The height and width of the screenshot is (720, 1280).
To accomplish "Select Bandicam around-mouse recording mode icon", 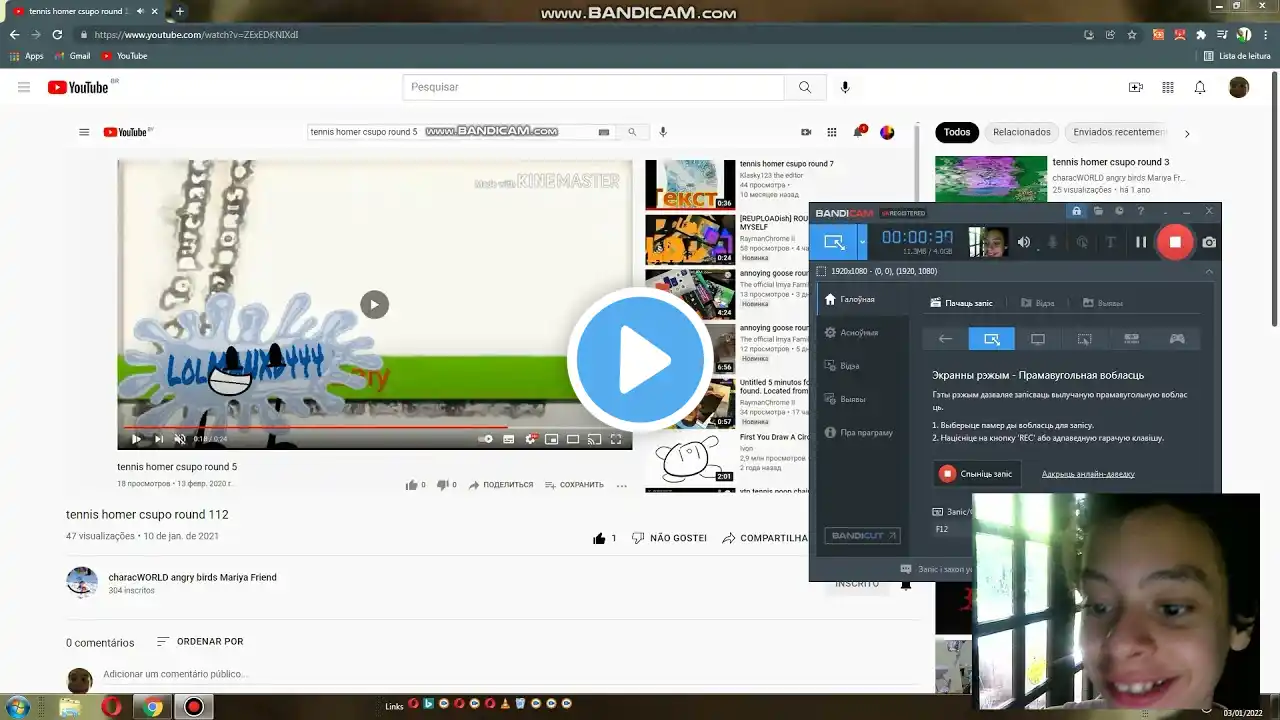I will 1084,339.
